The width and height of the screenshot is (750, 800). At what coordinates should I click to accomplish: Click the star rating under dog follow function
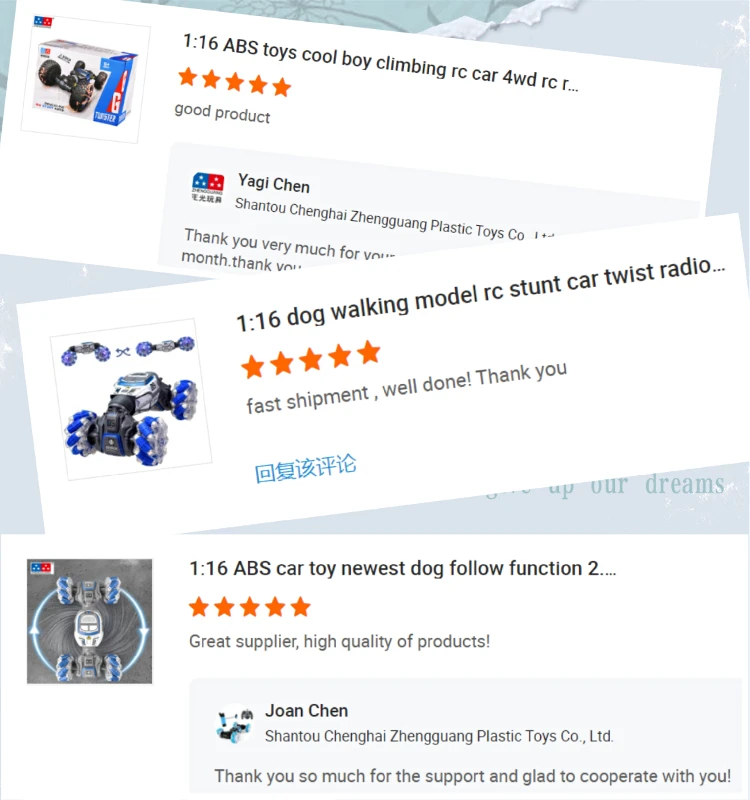point(249,607)
